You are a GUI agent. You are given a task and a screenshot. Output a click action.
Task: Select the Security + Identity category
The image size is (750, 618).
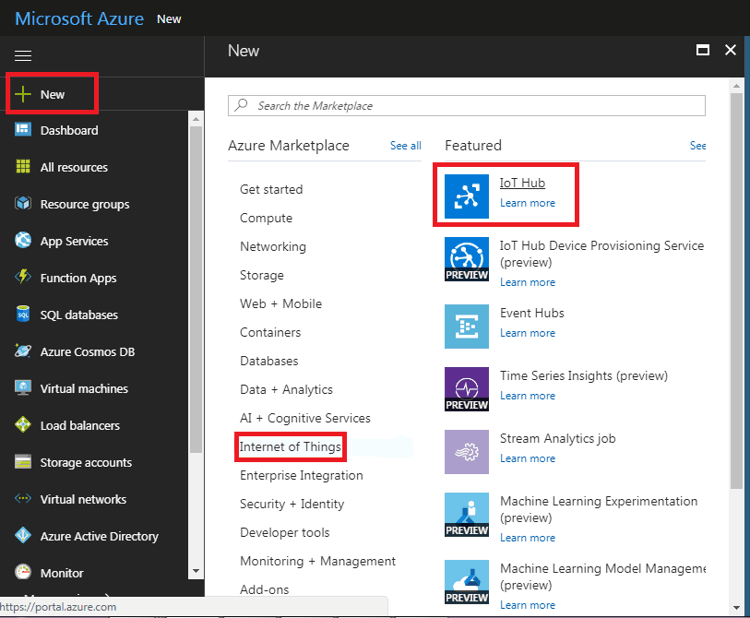click(x=292, y=504)
